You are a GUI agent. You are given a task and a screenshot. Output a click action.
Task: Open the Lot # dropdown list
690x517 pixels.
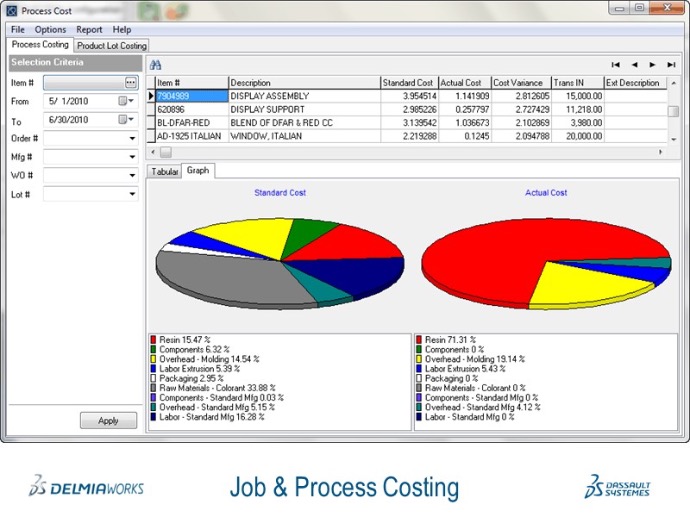tap(131, 194)
